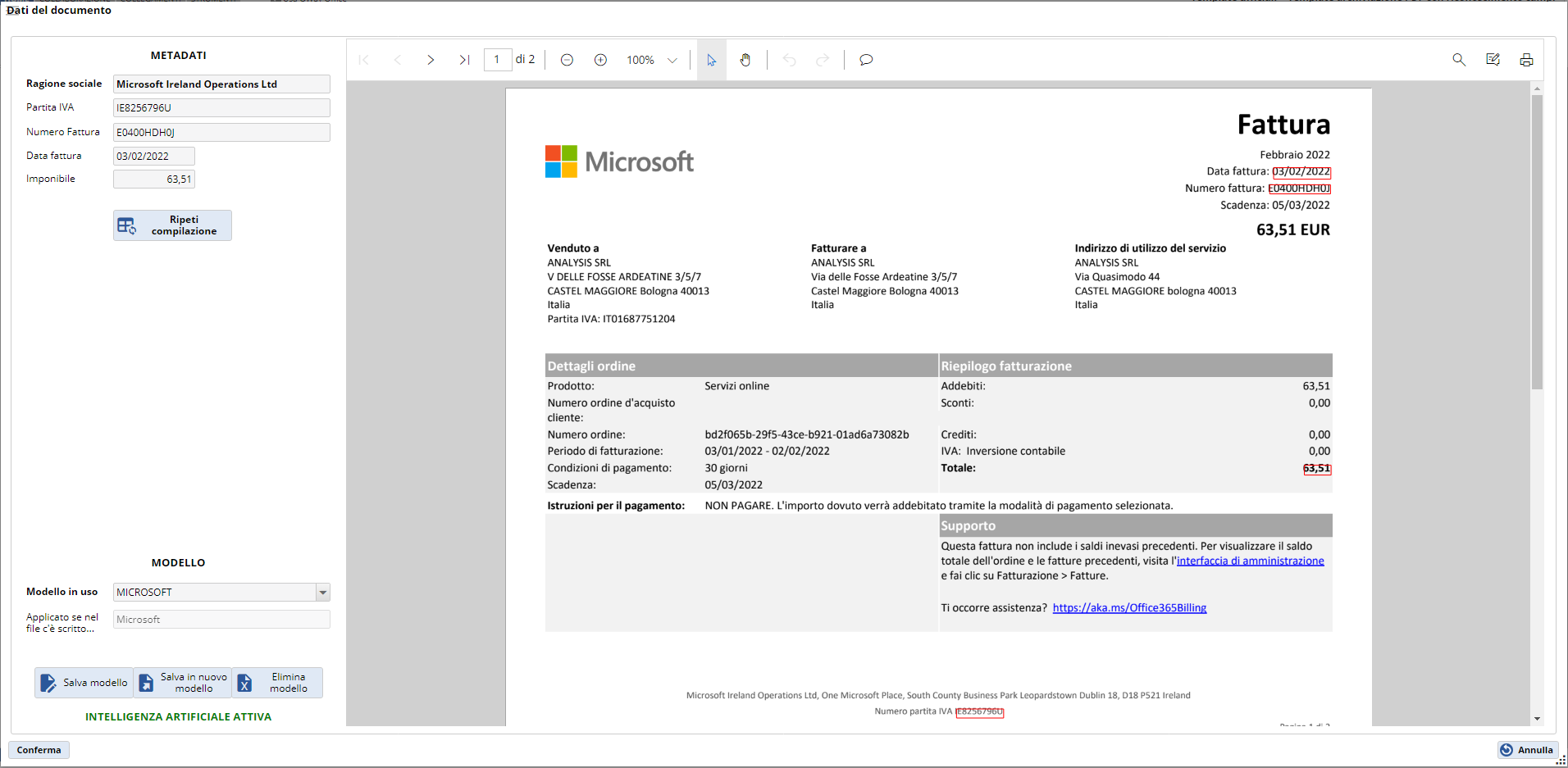Open the 100% zoom level dropdown
The image size is (1568, 768).
point(672,60)
